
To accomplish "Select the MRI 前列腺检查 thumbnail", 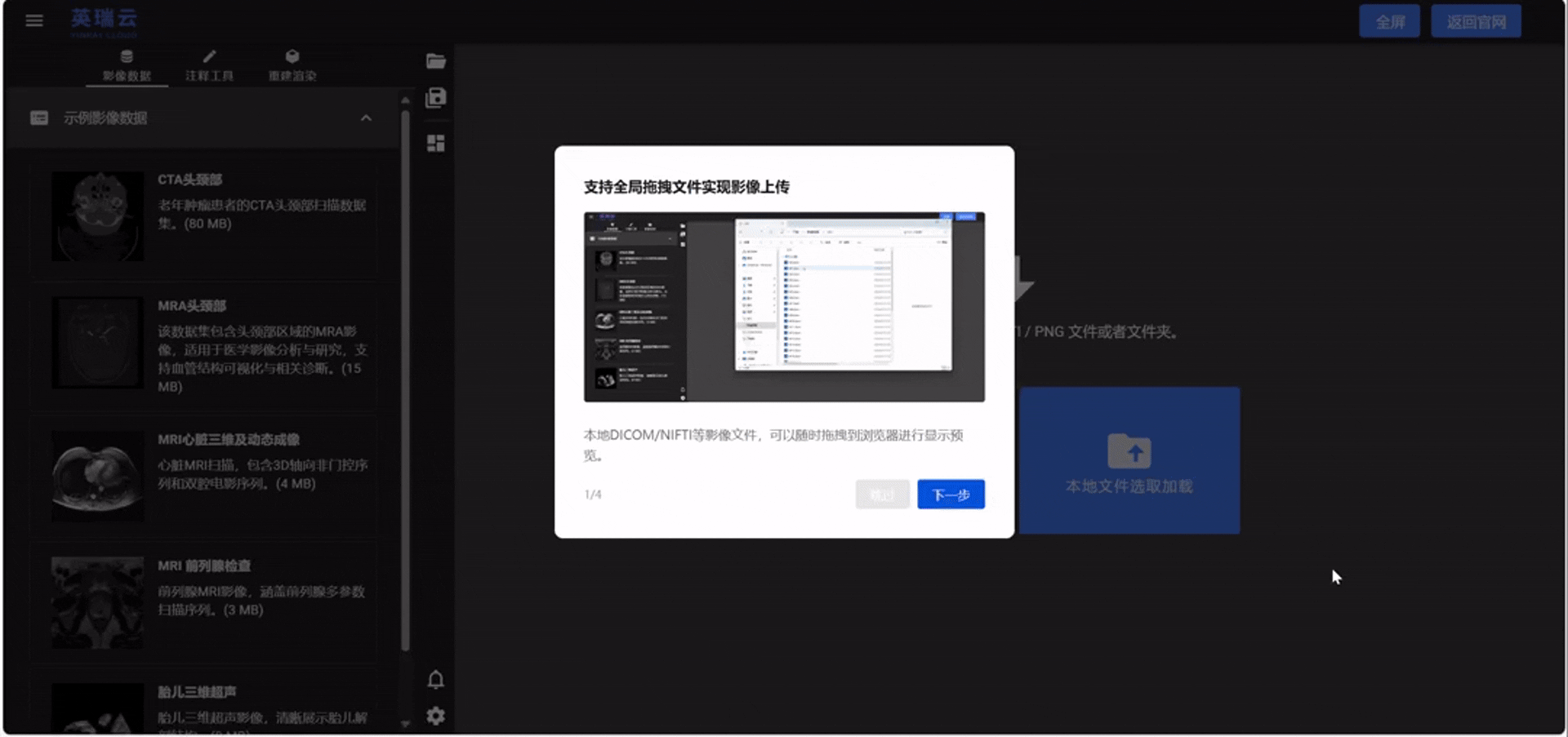I will pyautogui.click(x=98, y=602).
